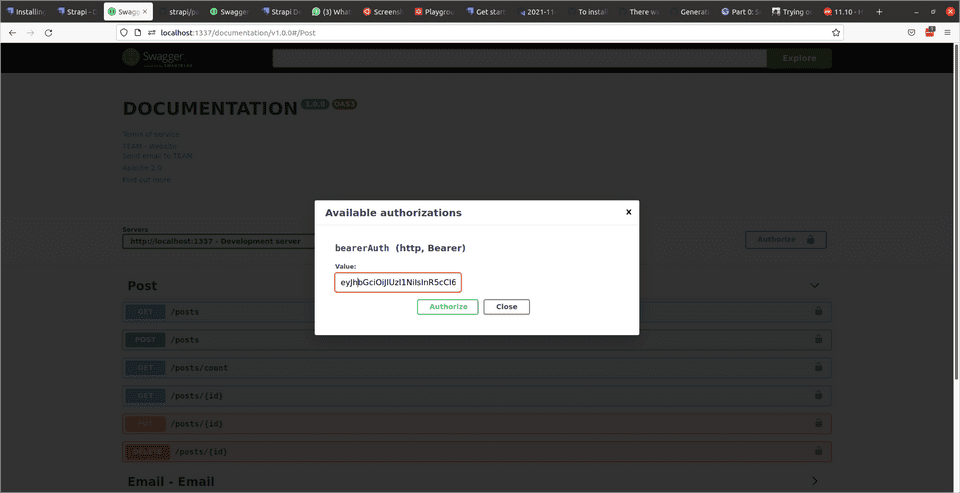This screenshot has width=960, height=493.
Task: Click the lock icon on the PUT /posts/{id} row
Action: [818, 423]
